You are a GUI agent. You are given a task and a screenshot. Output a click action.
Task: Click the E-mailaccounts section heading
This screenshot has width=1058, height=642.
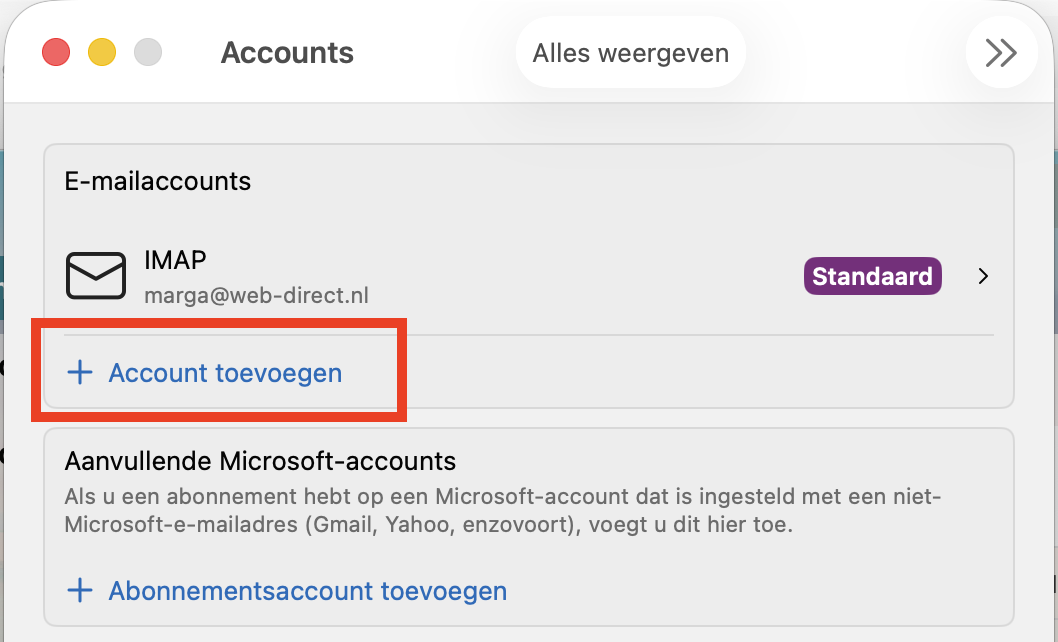coord(157,181)
